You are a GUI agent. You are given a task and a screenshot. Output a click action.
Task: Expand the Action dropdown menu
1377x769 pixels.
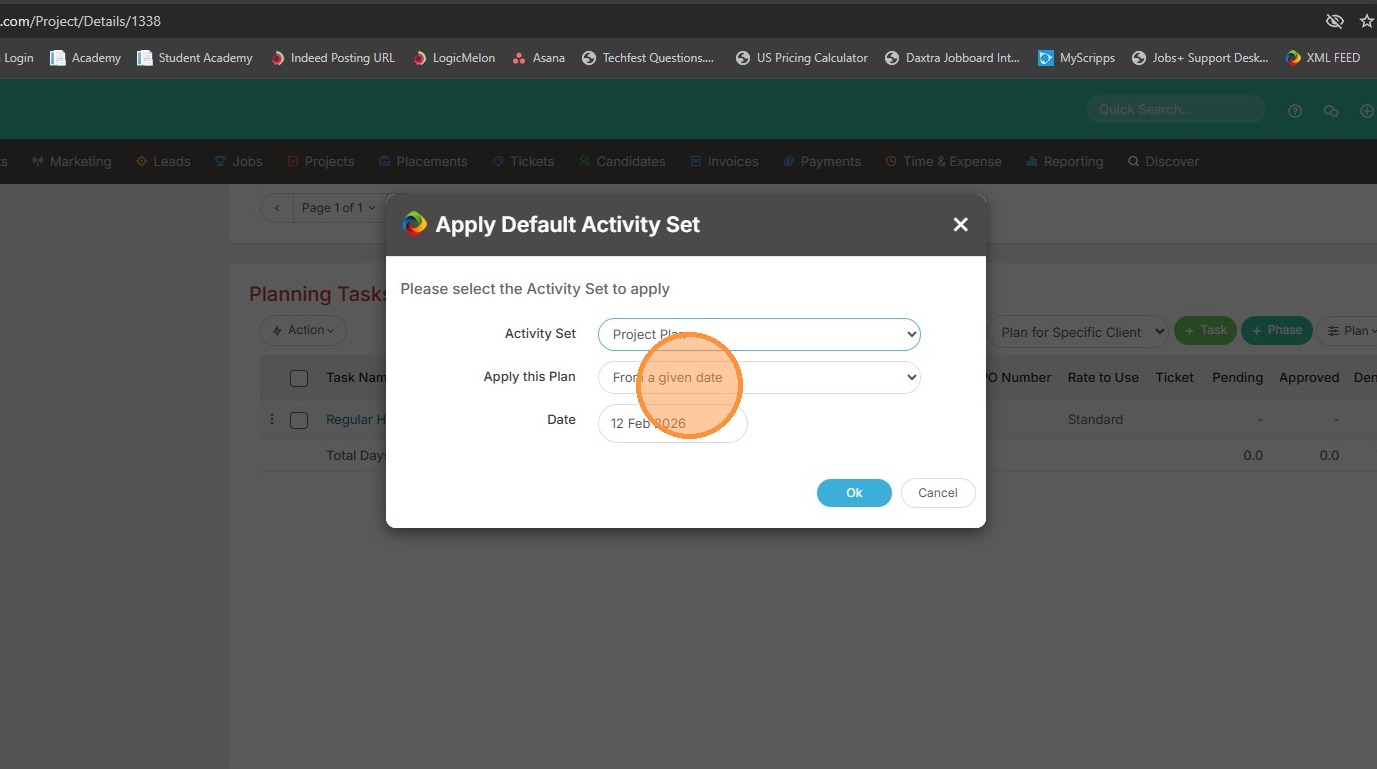click(x=304, y=330)
